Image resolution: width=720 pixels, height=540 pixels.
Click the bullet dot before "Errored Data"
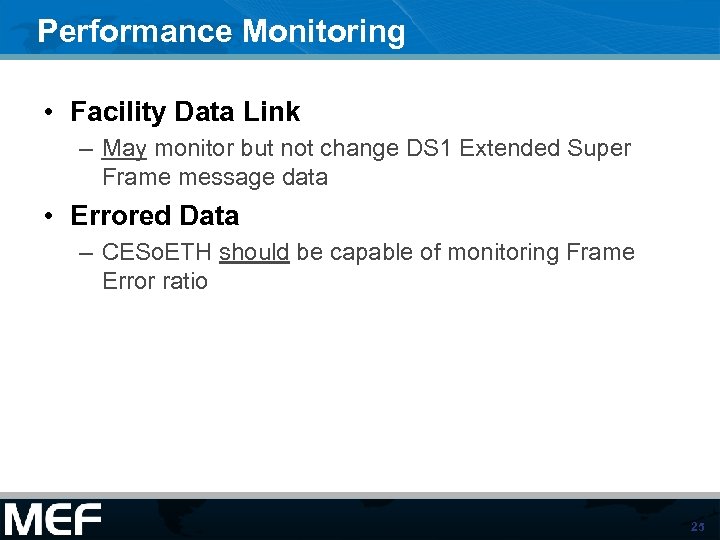(x=49, y=216)
